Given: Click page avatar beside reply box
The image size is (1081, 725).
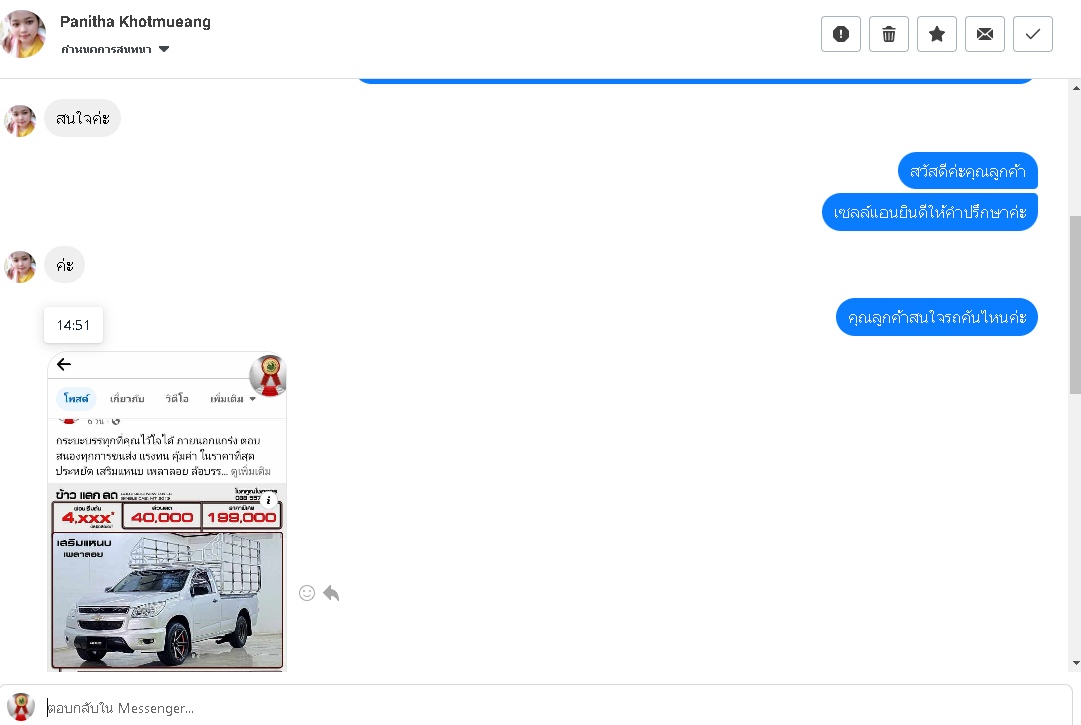Looking at the screenshot, I should tap(21, 707).
